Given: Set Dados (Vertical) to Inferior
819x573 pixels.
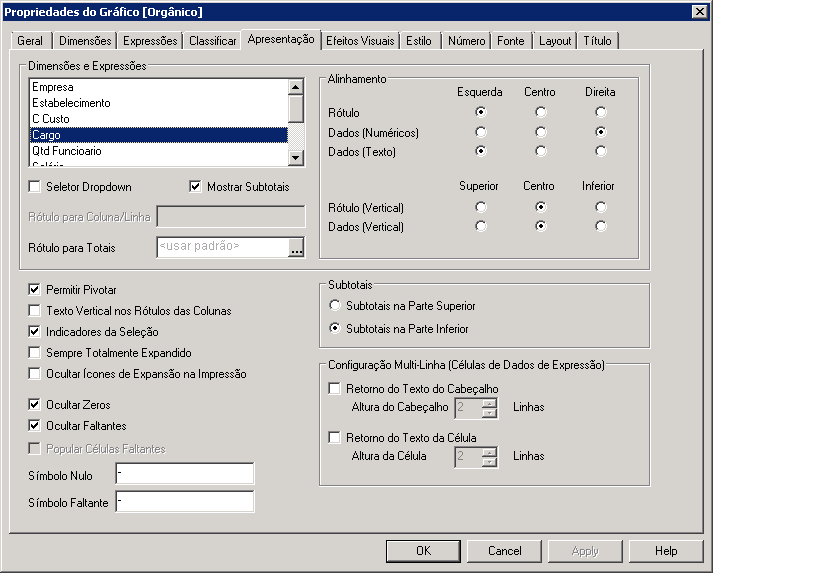Looking at the screenshot, I should pos(601,226).
